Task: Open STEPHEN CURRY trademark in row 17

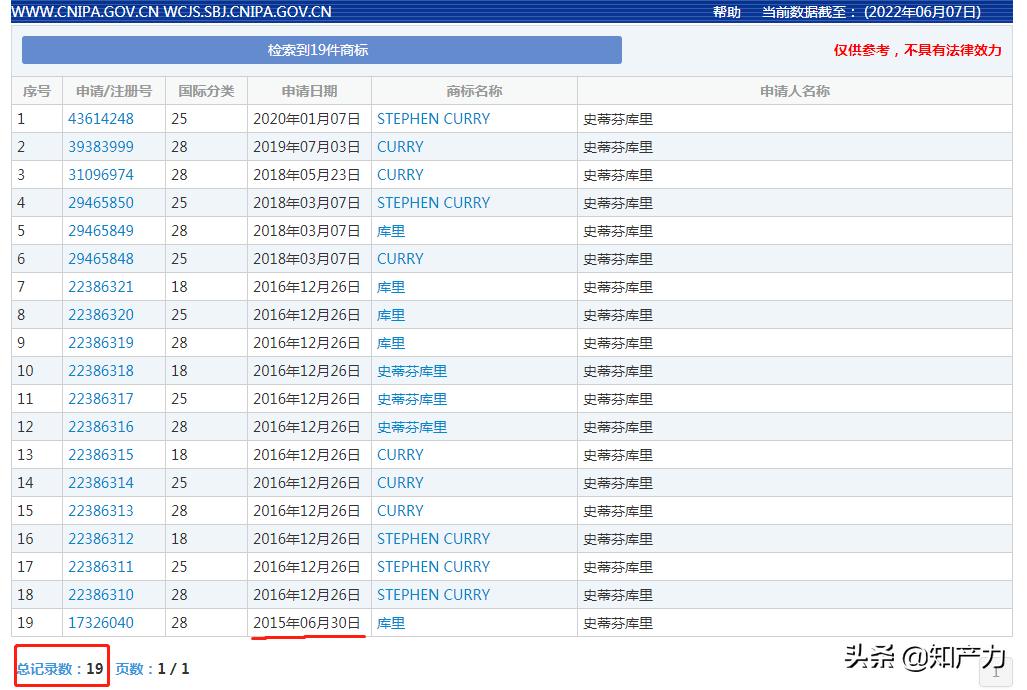Action: [433, 567]
